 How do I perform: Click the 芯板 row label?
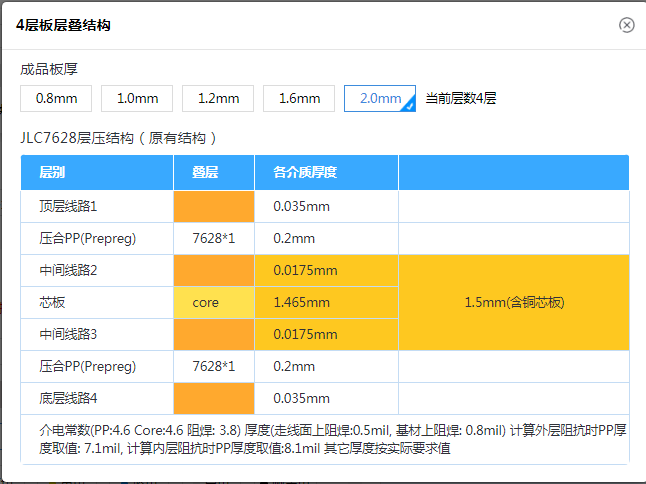tap(53, 302)
